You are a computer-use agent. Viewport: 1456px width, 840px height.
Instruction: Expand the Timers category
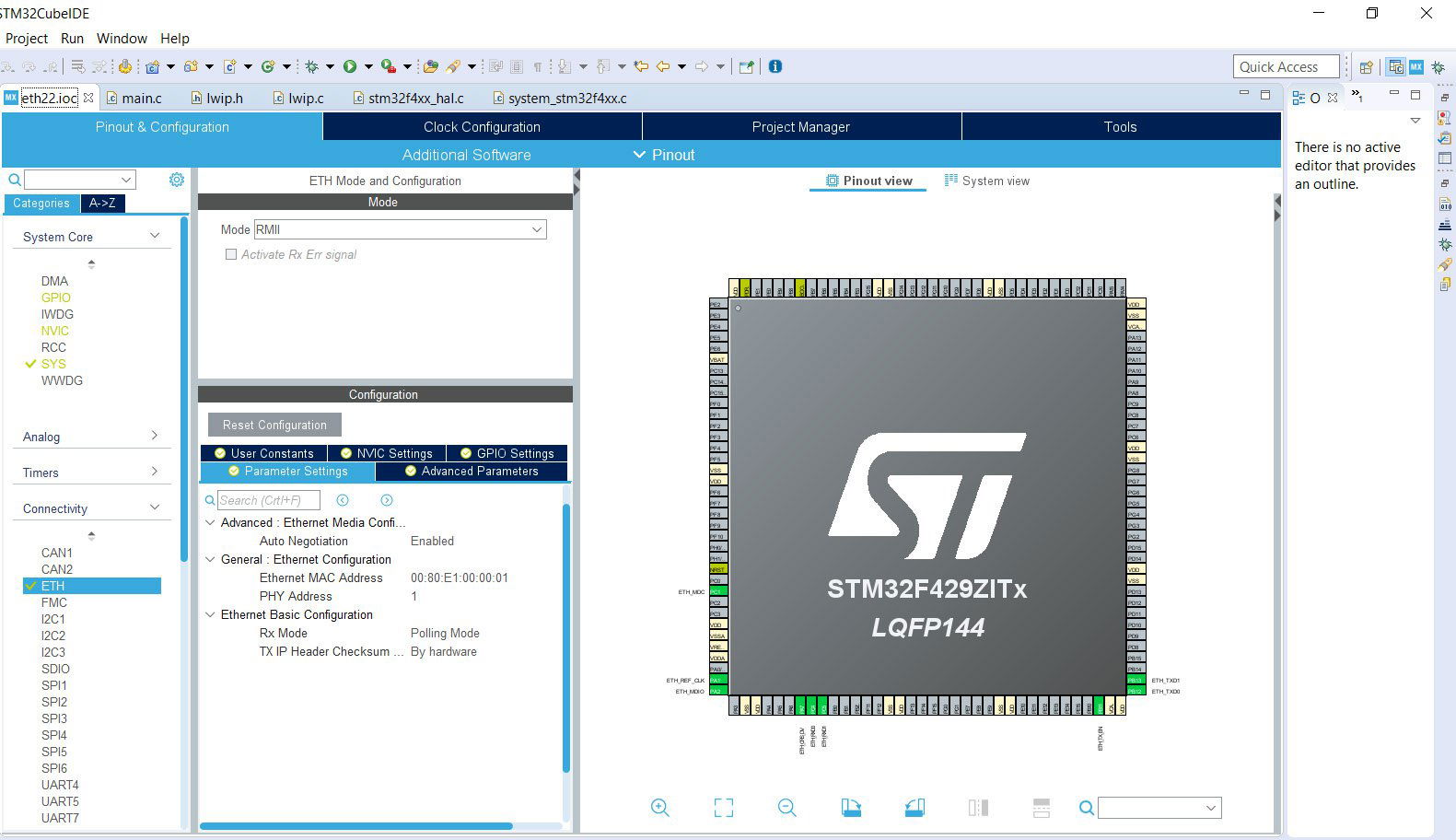coord(155,472)
